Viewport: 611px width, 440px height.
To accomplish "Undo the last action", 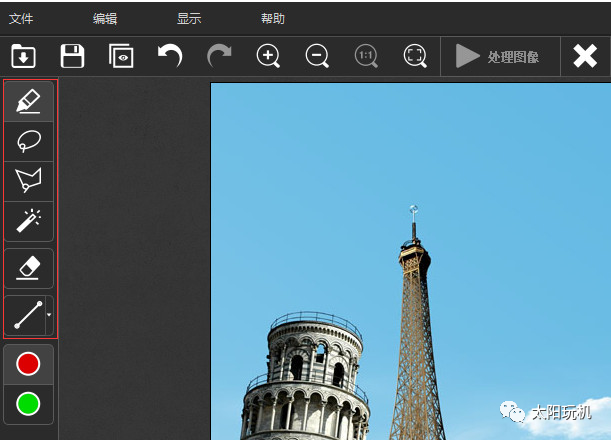I will (170, 56).
